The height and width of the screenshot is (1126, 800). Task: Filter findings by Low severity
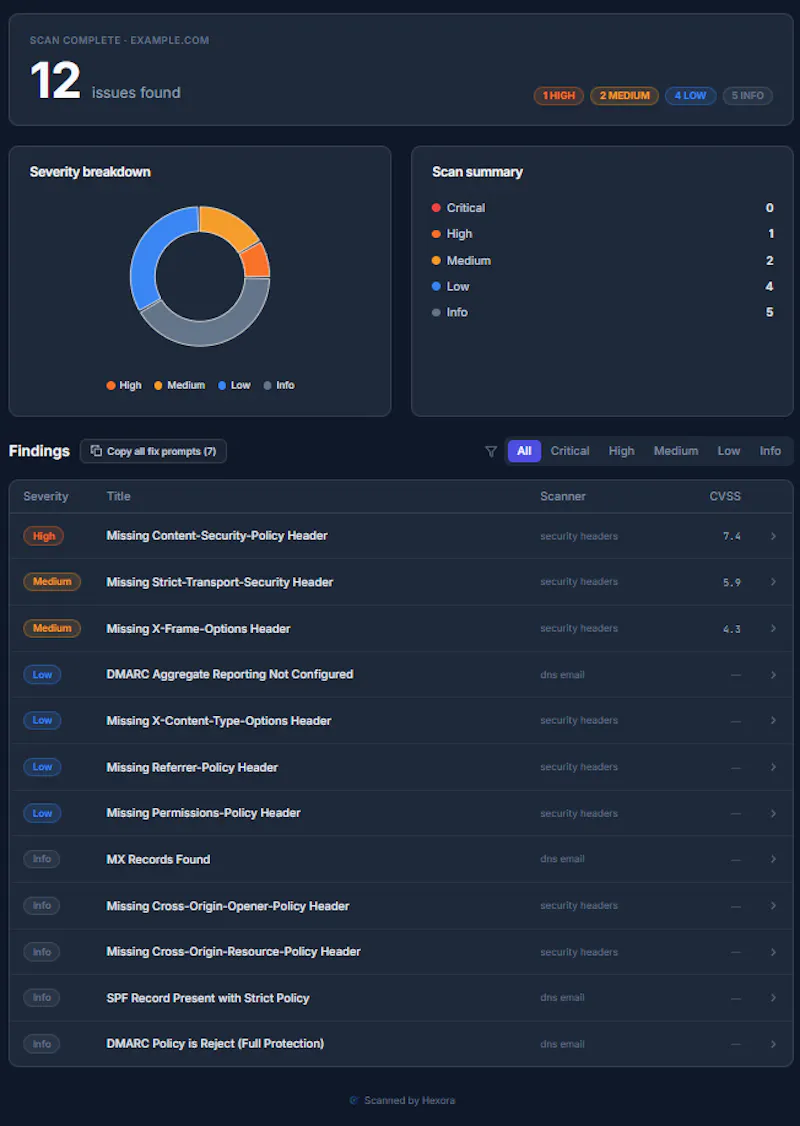tap(728, 451)
